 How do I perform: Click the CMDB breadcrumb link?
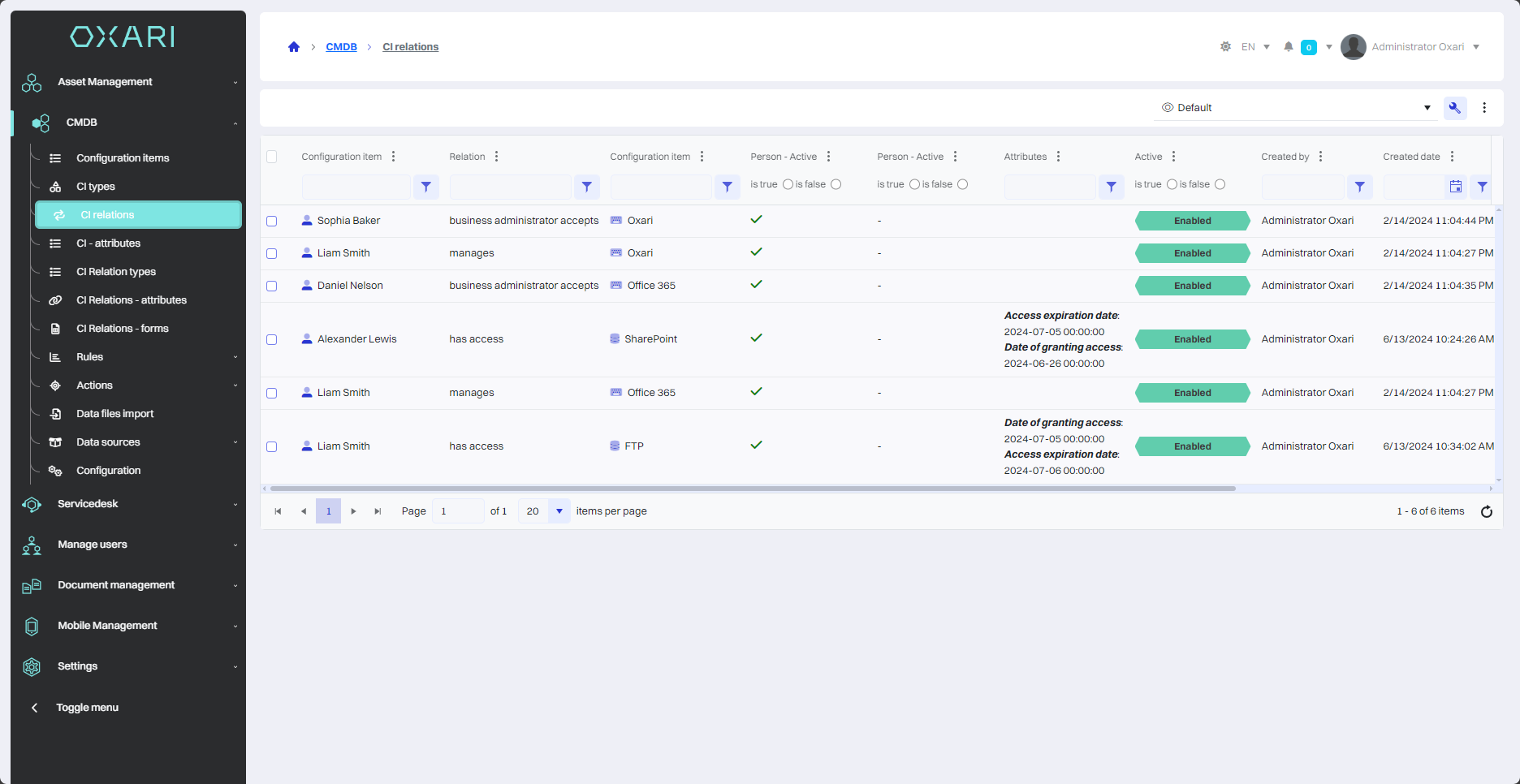click(341, 47)
